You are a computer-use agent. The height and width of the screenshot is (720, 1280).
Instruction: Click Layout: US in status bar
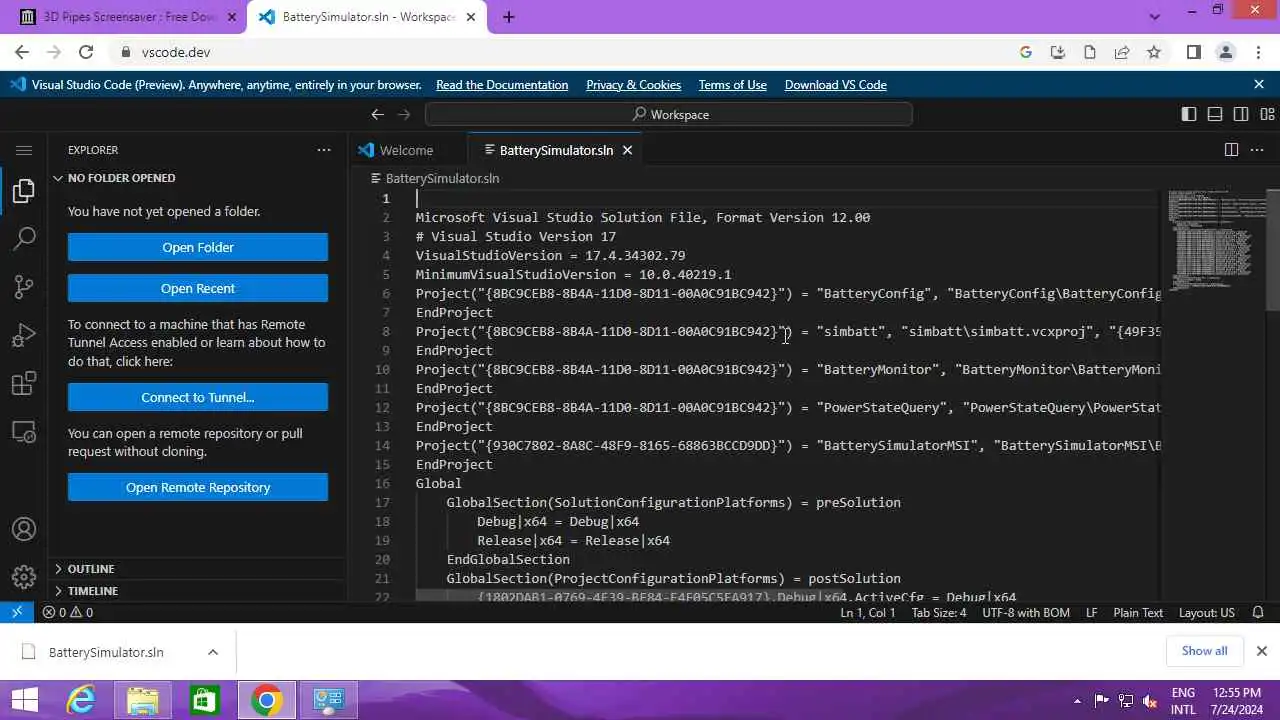[x=1207, y=612]
